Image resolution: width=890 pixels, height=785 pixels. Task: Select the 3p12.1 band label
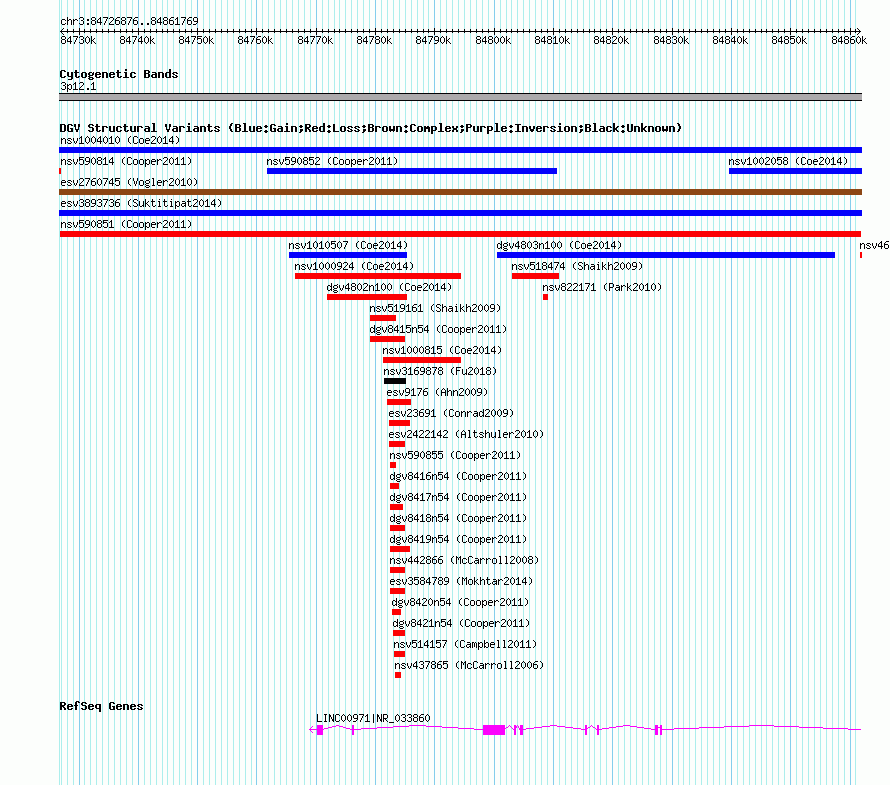tap(78, 86)
